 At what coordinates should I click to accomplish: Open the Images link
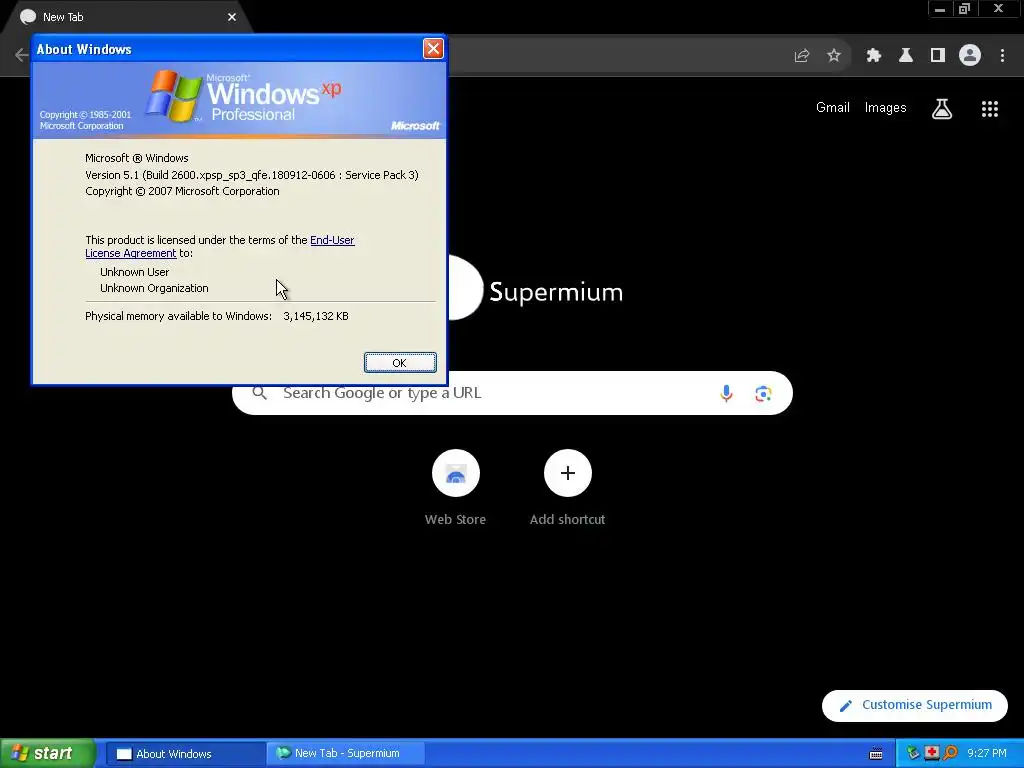coord(886,108)
